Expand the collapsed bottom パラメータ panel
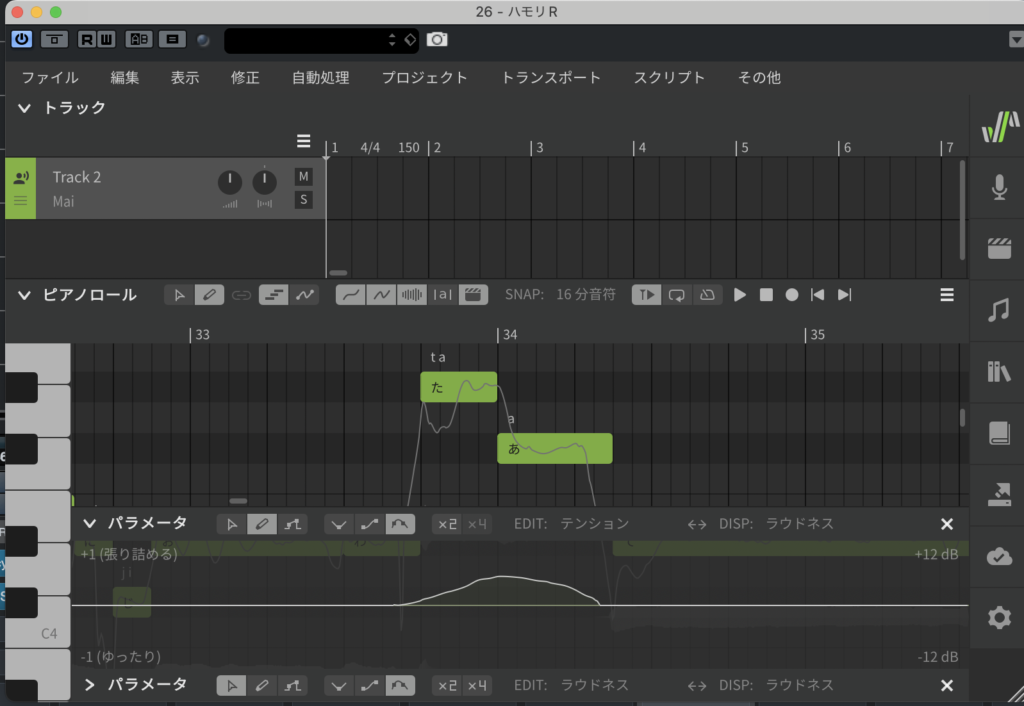 [x=89, y=685]
